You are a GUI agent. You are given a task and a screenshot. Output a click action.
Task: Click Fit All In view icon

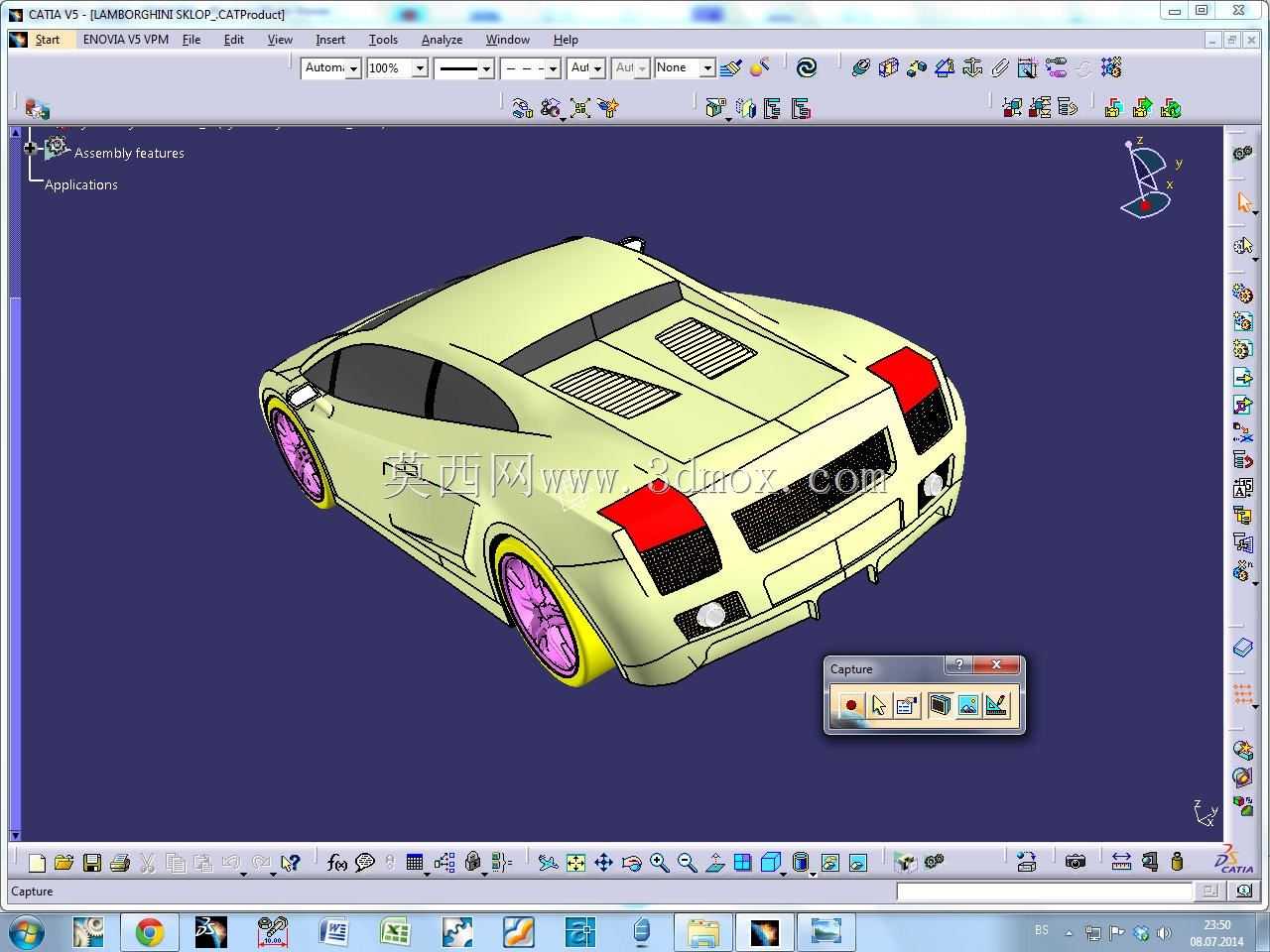click(575, 863)
